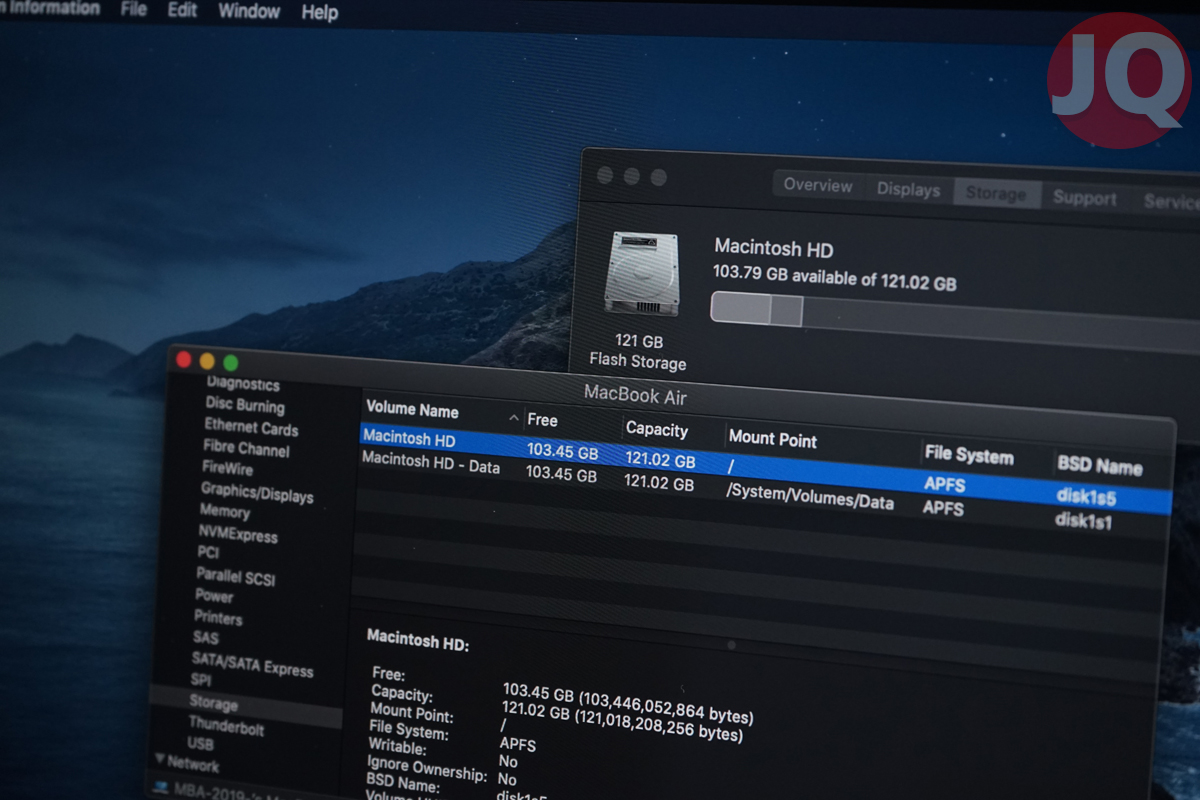The image size is (1200, 800).
Task: Sort by the Free column header
Action: (542, 420)
